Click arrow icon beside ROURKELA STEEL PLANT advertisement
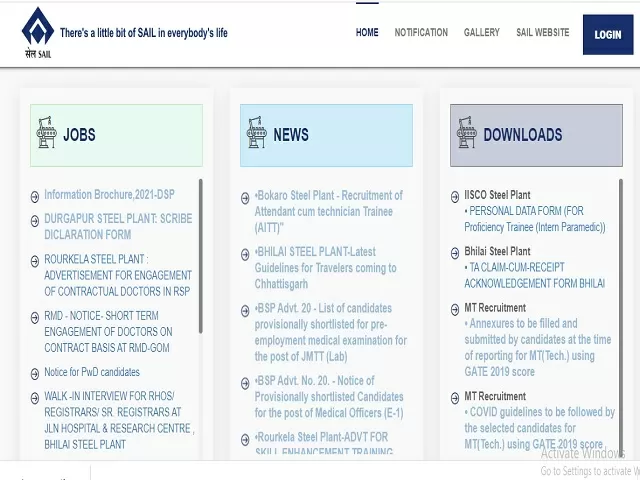640x480 pixels. [35, 261]
